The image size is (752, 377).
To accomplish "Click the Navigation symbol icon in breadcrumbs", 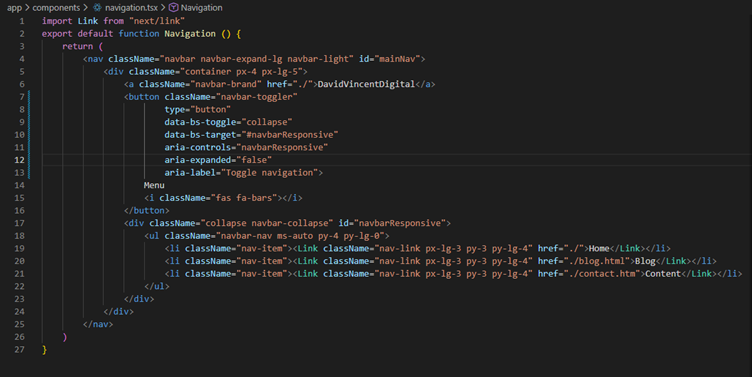I will pyautogui.click(x=174, y=8).
